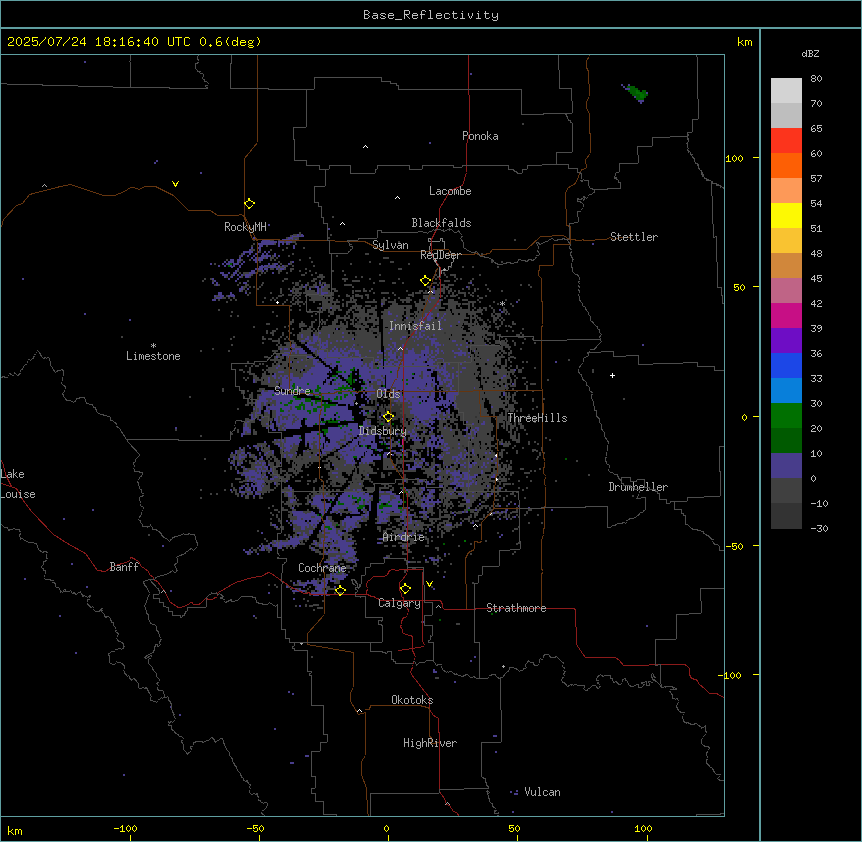
Task: Click the Cochrane town label
Action: (x=322, y=568)
